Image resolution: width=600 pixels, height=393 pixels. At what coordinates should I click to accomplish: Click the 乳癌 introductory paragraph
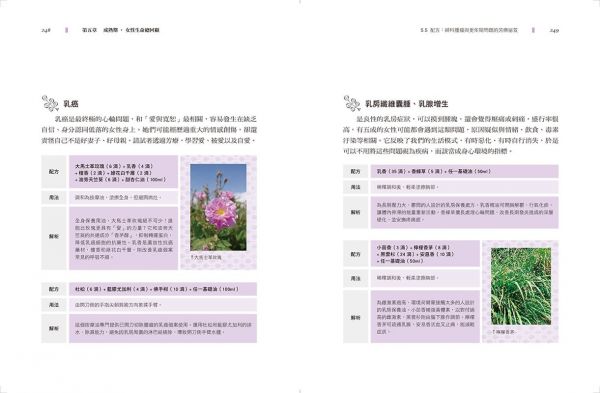click(x=149, y=130)
